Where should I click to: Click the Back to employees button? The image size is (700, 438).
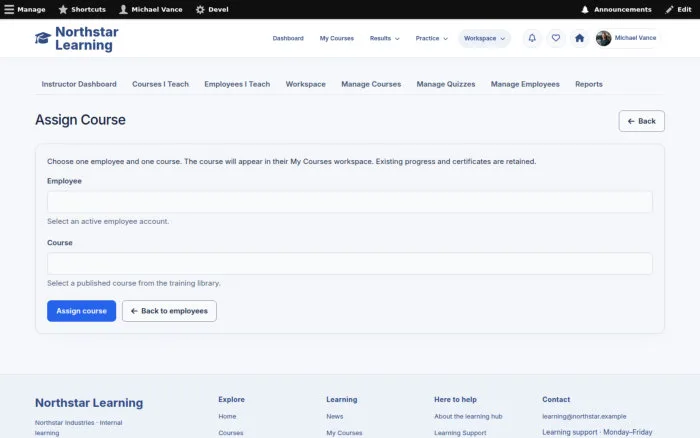click(x=169, y=311)
